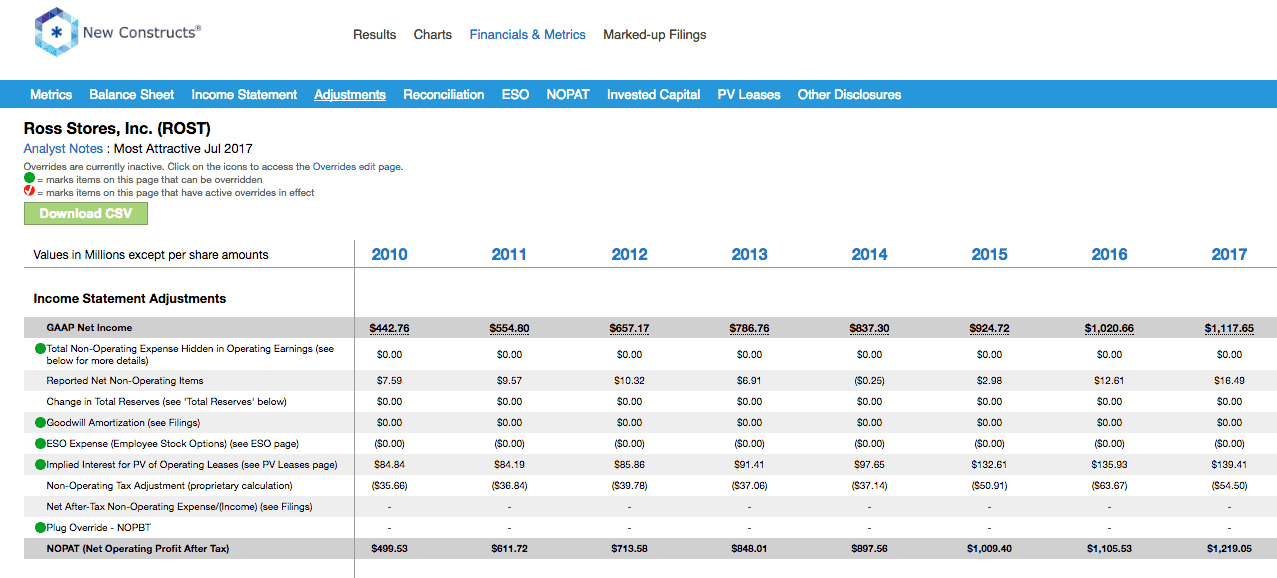Click the NOPAT value $499.53
The height and width of the screenshot is (578, 1277).
pos(389,549)
